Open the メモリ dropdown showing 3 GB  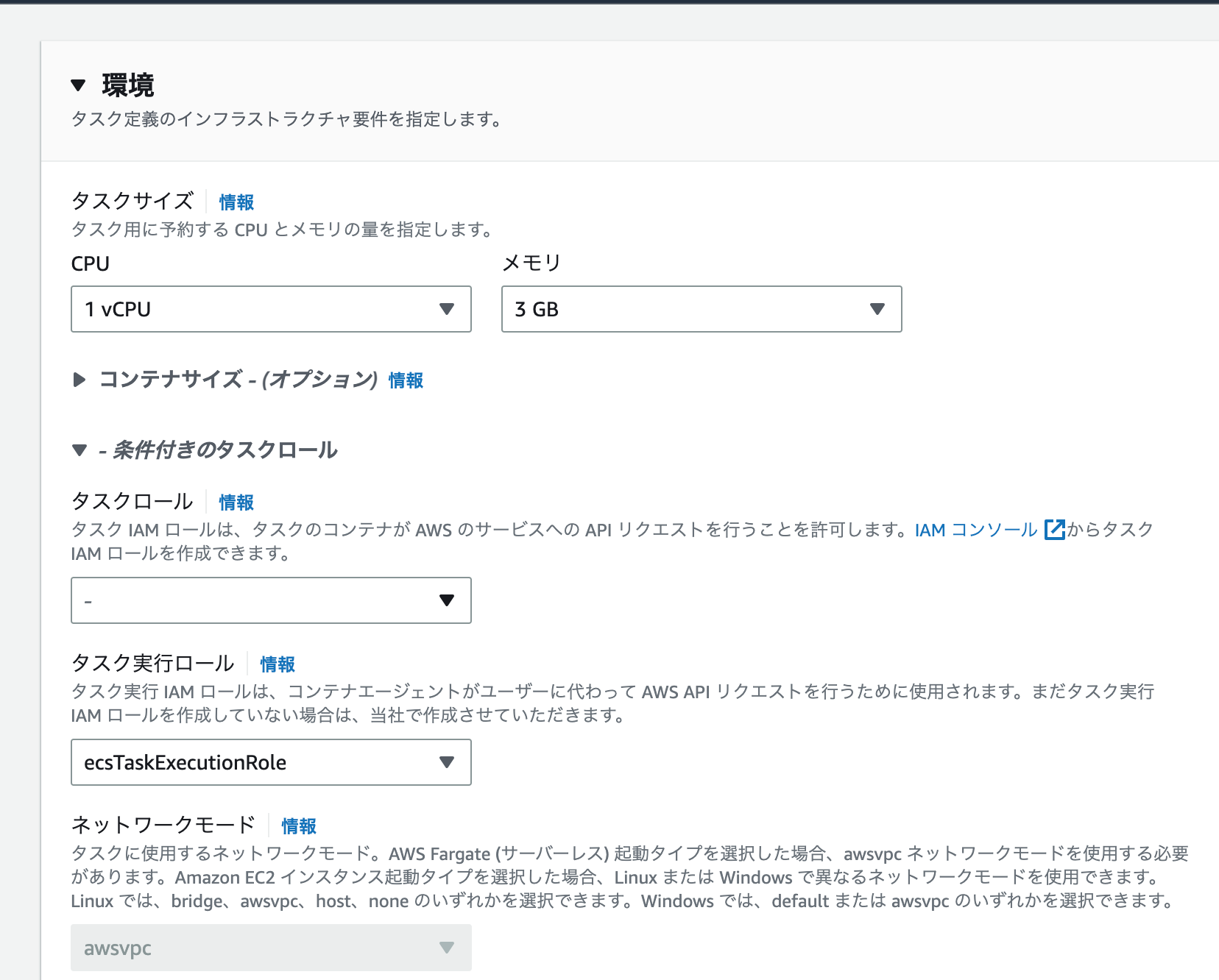pos(701,309)
